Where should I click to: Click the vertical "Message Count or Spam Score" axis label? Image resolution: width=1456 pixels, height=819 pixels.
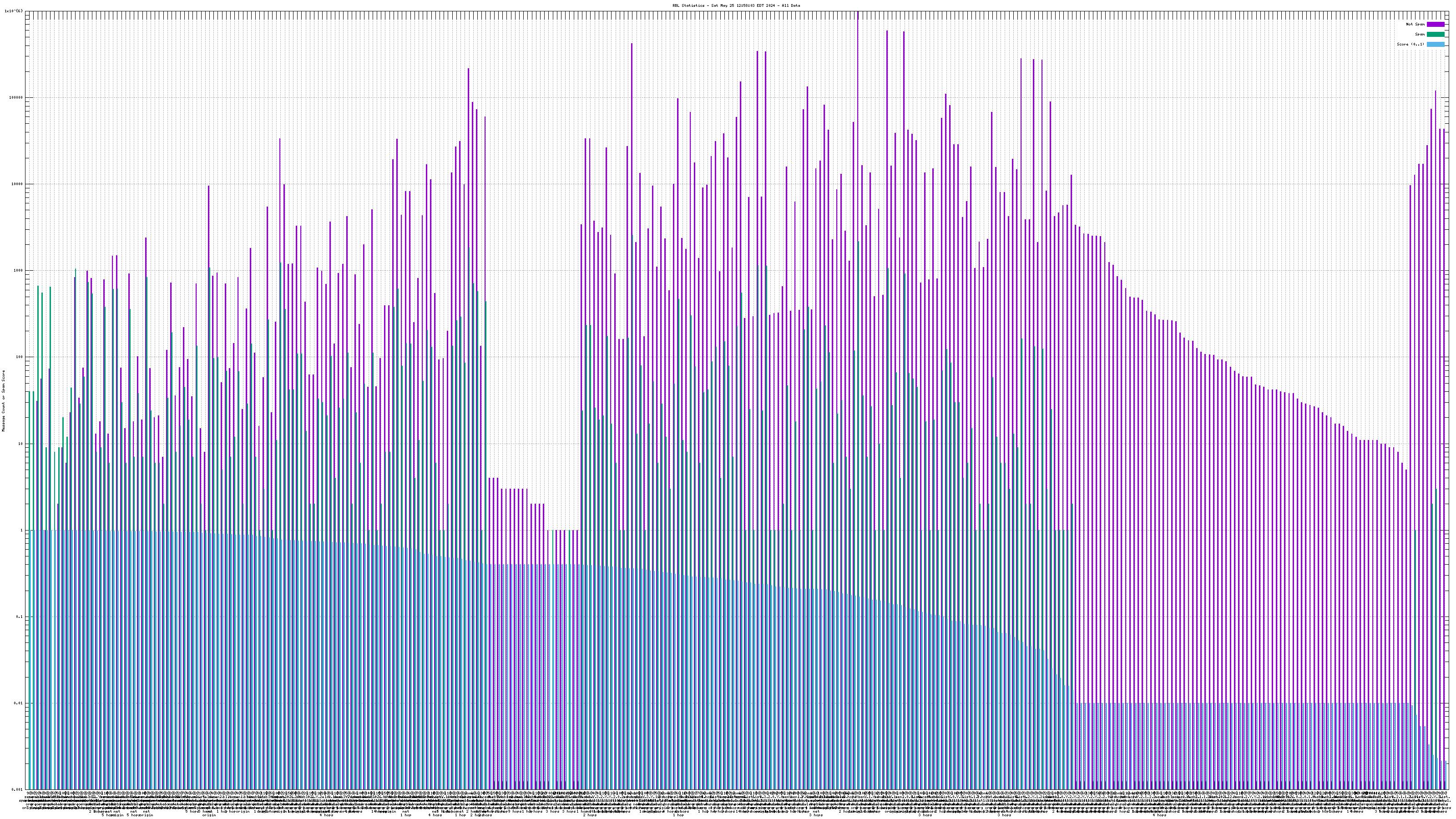pyautogui.click(x=3, y=401)
